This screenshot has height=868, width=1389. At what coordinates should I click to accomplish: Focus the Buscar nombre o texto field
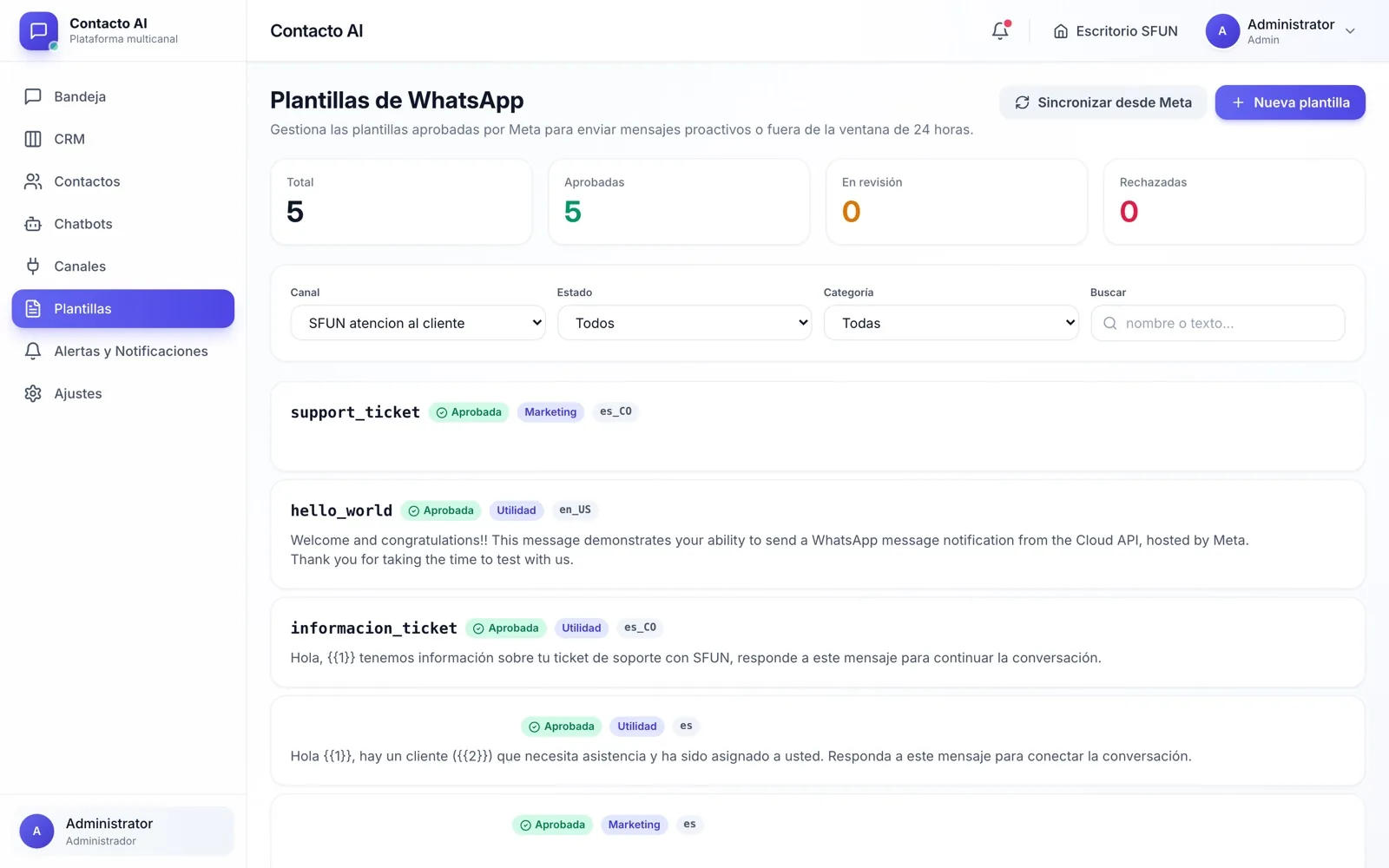[x=1217, y=323]
